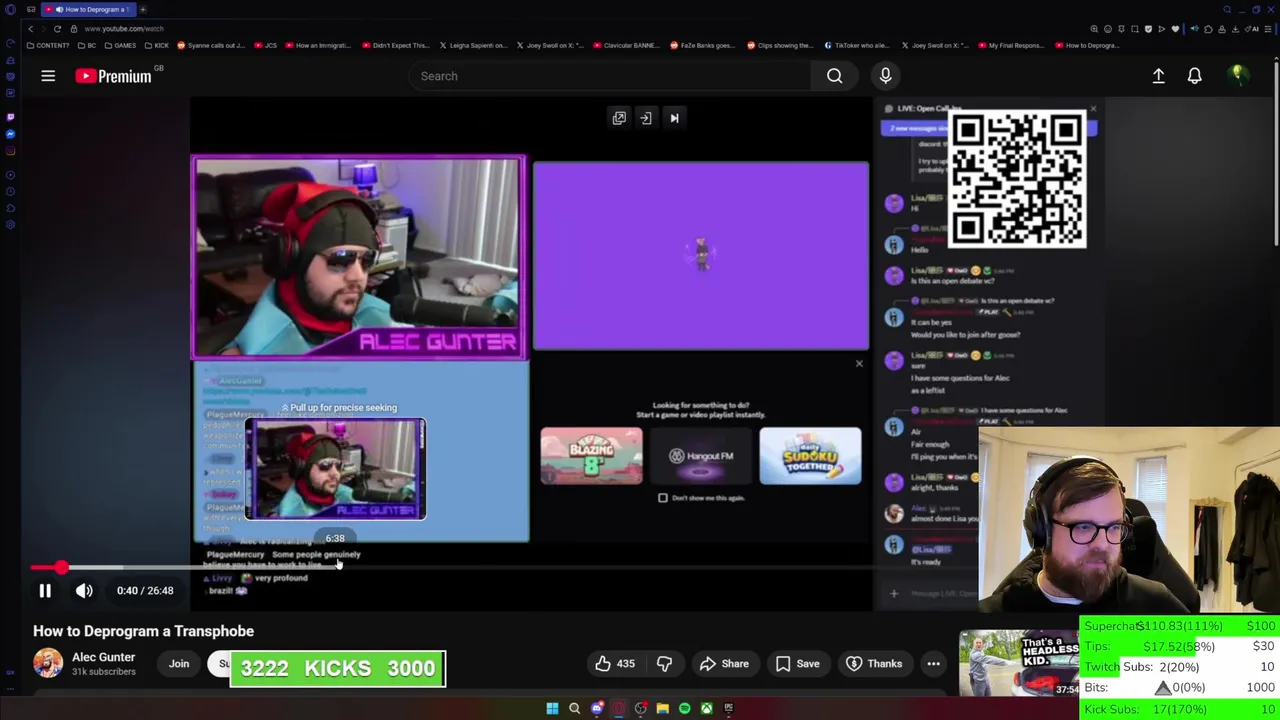The height and width of the screenshot is (720, 1280).
Task: Go to YouTube Premium home logo
Action: [114, 76]
